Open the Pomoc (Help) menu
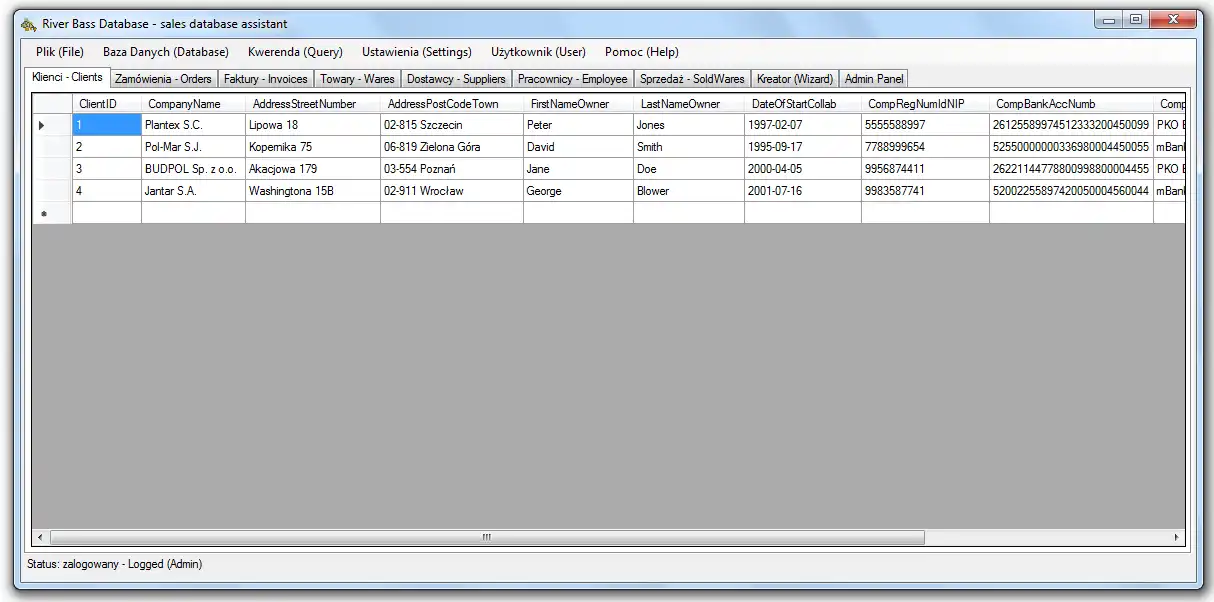Viewport: 1214px width, 602px height. [x=642, y=52]
